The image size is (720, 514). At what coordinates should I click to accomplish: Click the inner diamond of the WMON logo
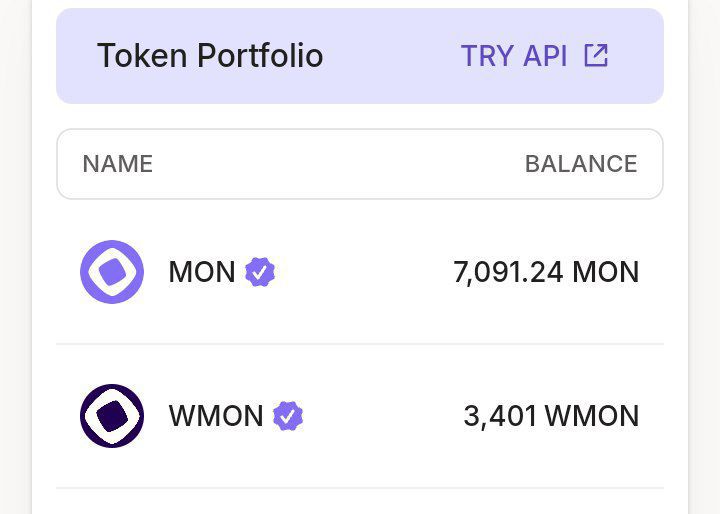click(112, 416)
